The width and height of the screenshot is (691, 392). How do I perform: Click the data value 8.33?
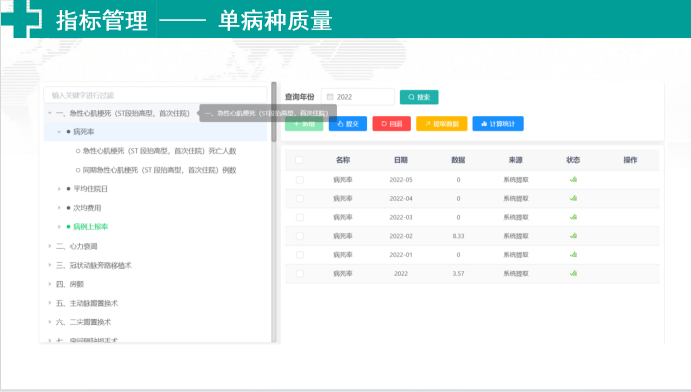pyautogui.click(x=458, y=236)
